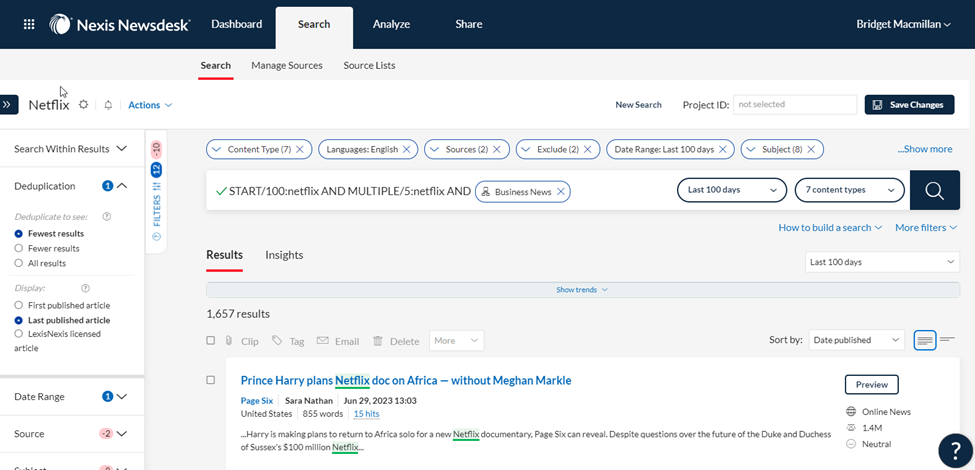The height and width of the screenshot is (470, 975).
Task: Click the Nexis Newsdesk logo
Action: [x=119, y=24]
